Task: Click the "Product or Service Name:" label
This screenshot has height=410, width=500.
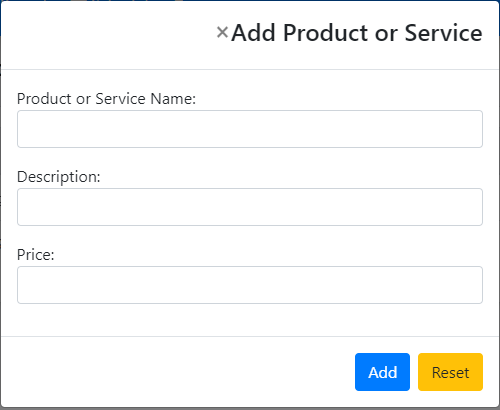Action: click(x=106, y=99)
